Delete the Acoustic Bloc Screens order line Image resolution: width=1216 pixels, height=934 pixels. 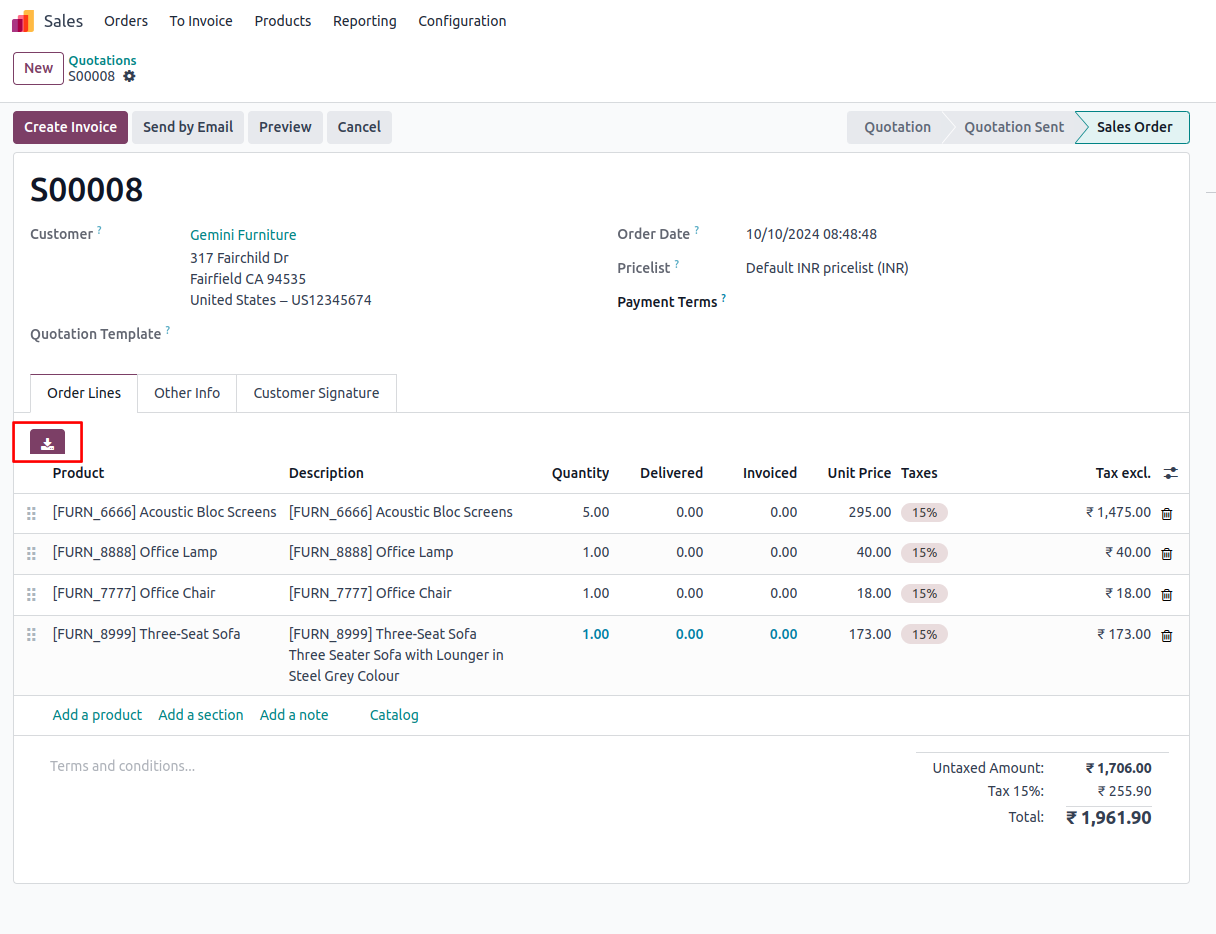1166,513
